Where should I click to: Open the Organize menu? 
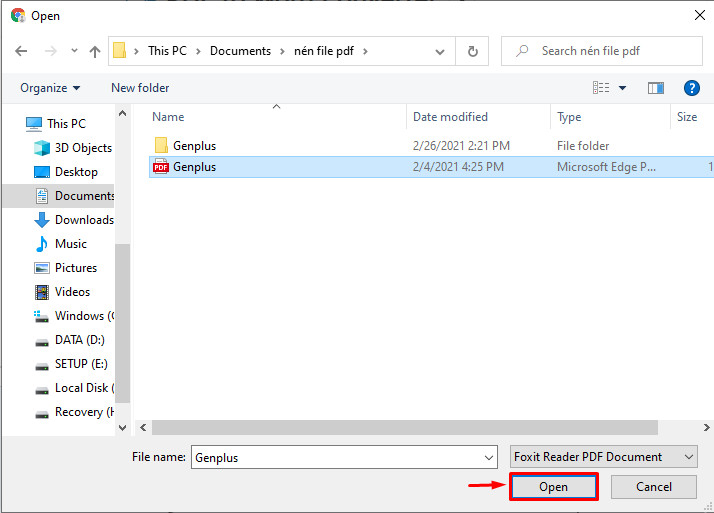[50, 88]
